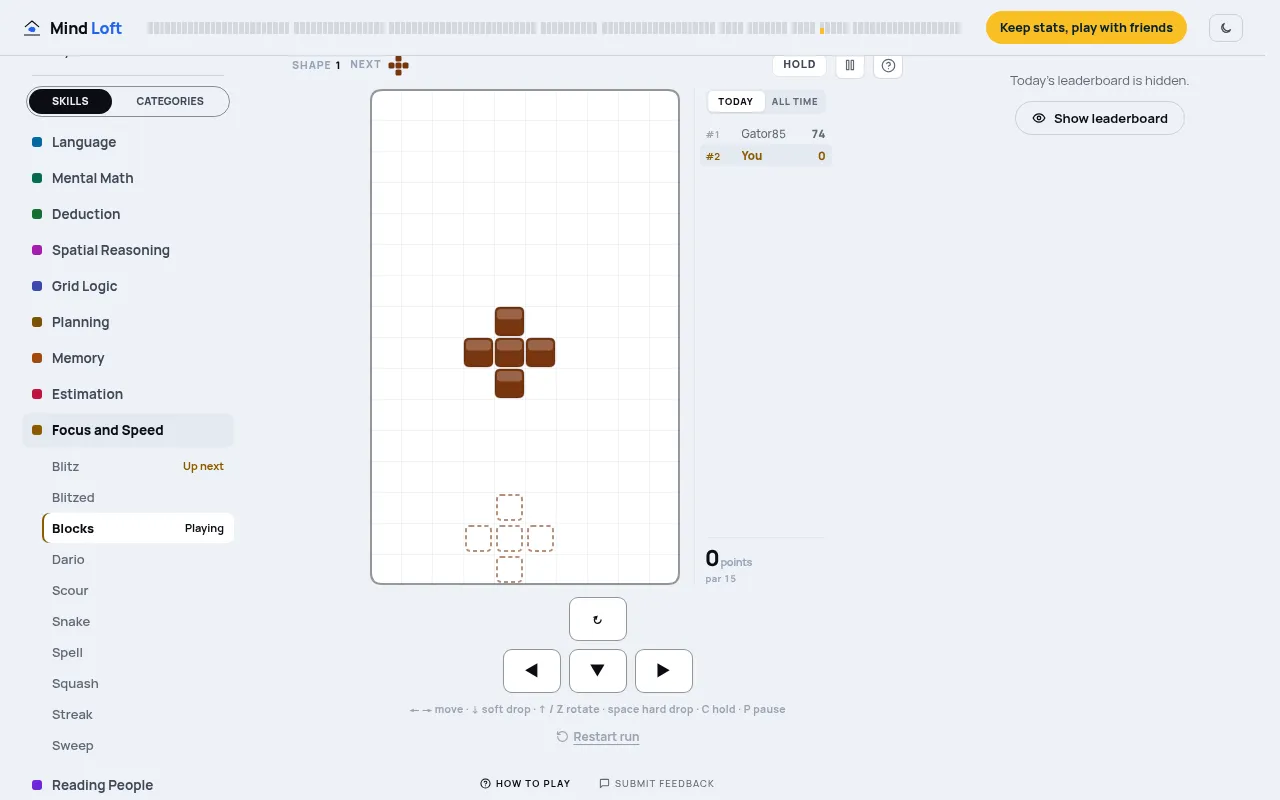This screenshot has height=800, width=1280.
Task: Soft drop the shape with the down arrow
Action: click(598, 671)
